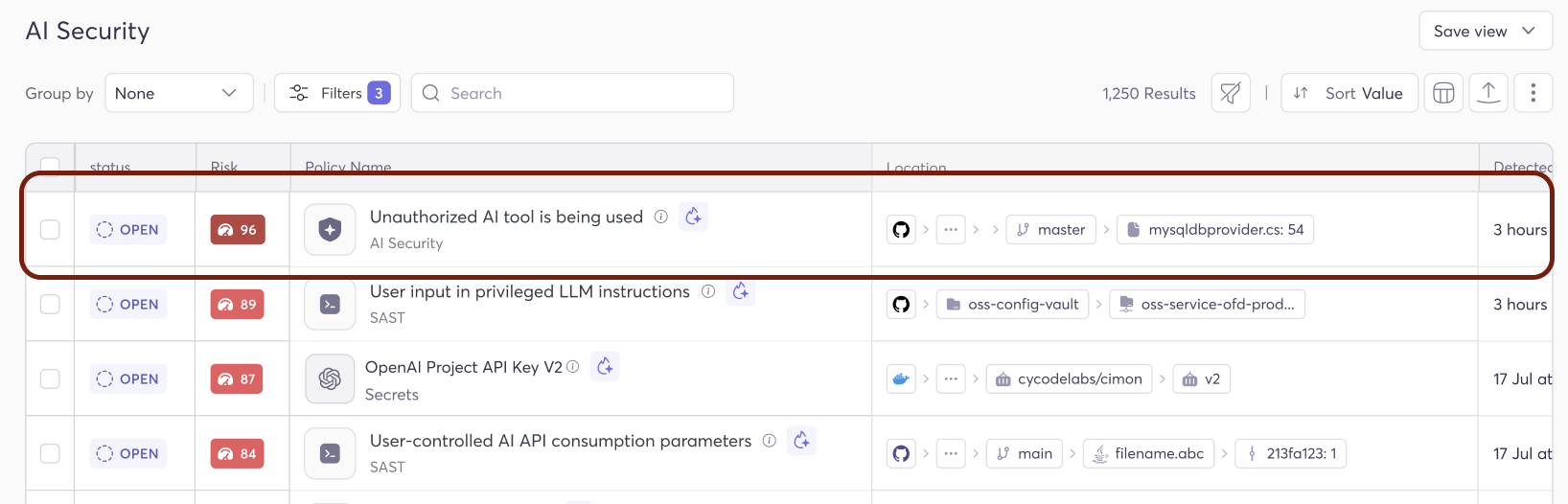This screenshot has width=1568, height=504.
Task: Toggle the select-all header checkbox
Action: tap(50, 167)
